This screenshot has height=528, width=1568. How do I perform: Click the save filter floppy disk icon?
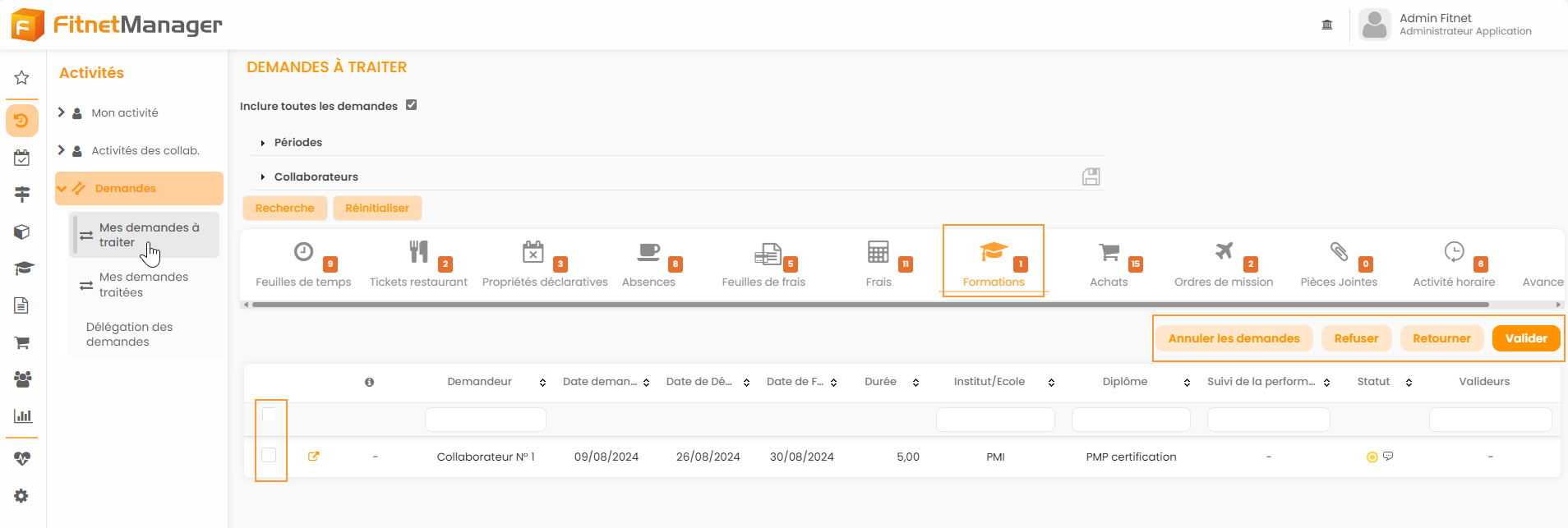click(1091, 177)
